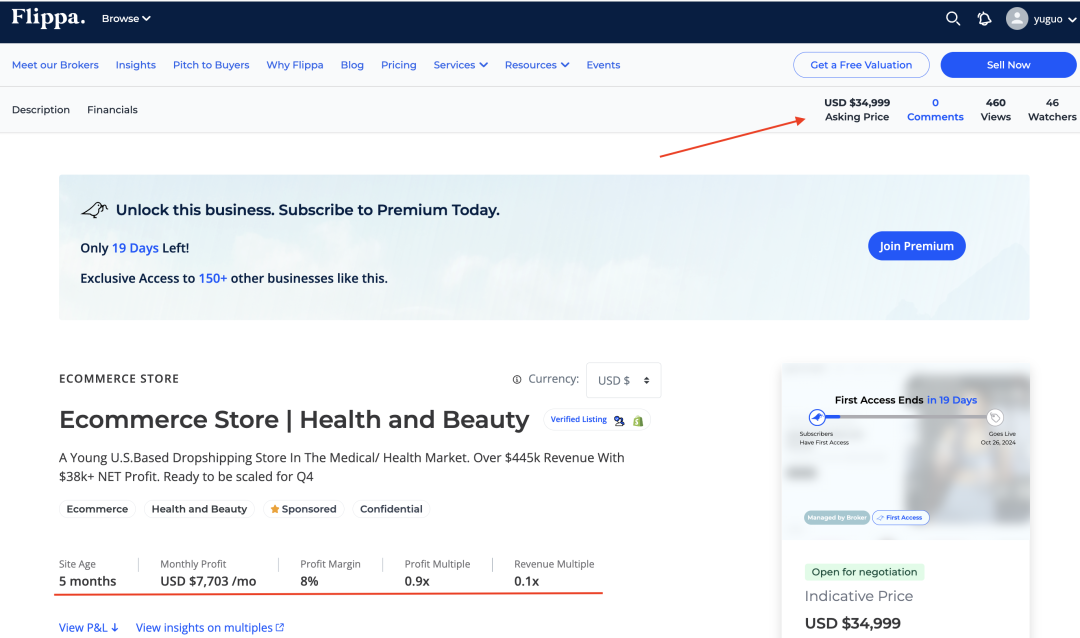
Task: Open the USD $ currency selector
Action: coord(623,380)
